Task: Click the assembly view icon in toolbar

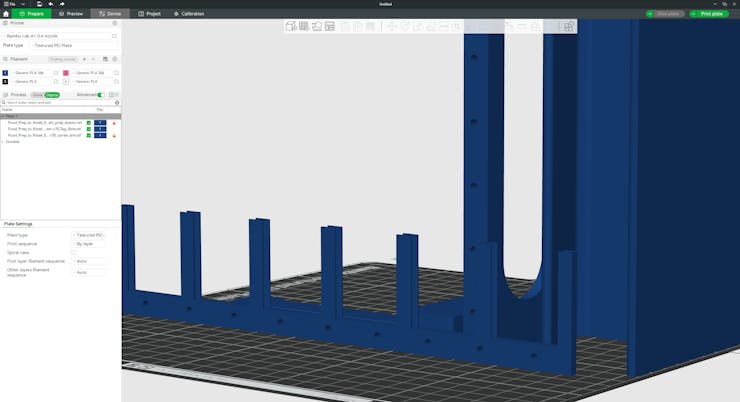Action: (x=569, y=26)
